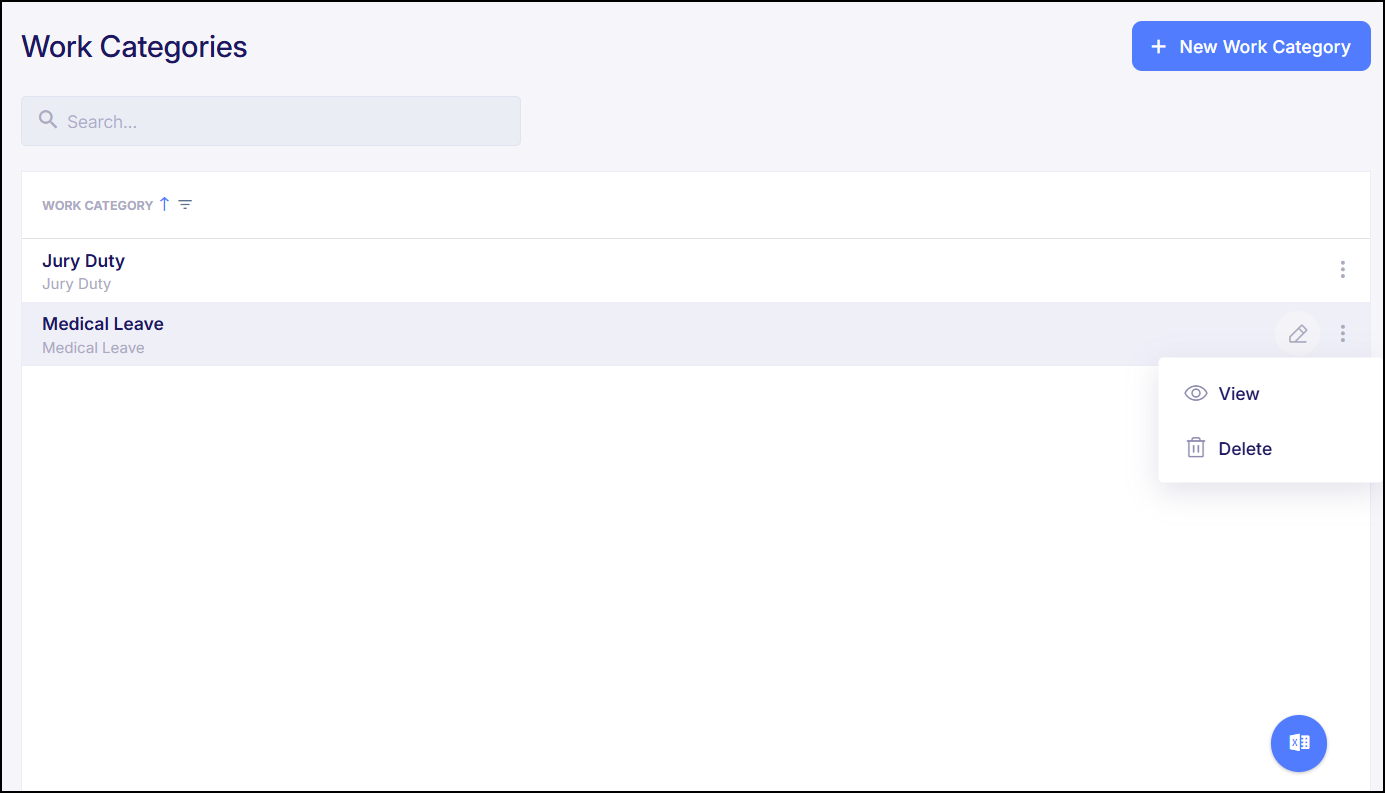The width and height of the screenshot is (1385, 793).
Task: Click the magnifying glass search icon
Action: (47, 120)
